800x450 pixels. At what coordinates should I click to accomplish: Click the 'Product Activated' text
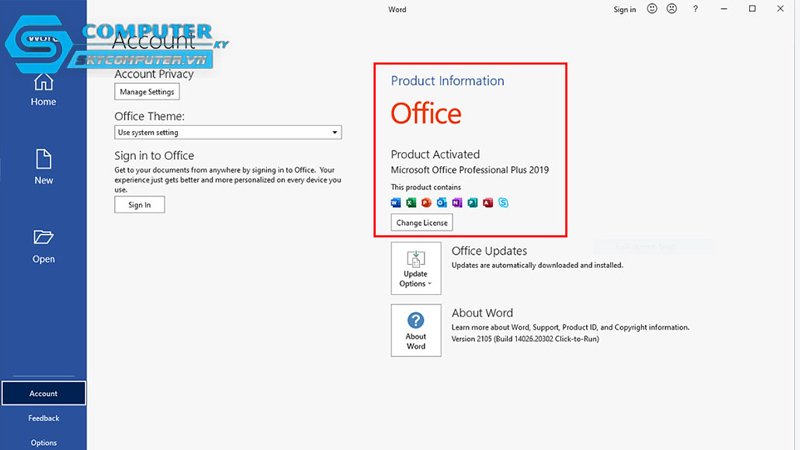click(435, 154)
